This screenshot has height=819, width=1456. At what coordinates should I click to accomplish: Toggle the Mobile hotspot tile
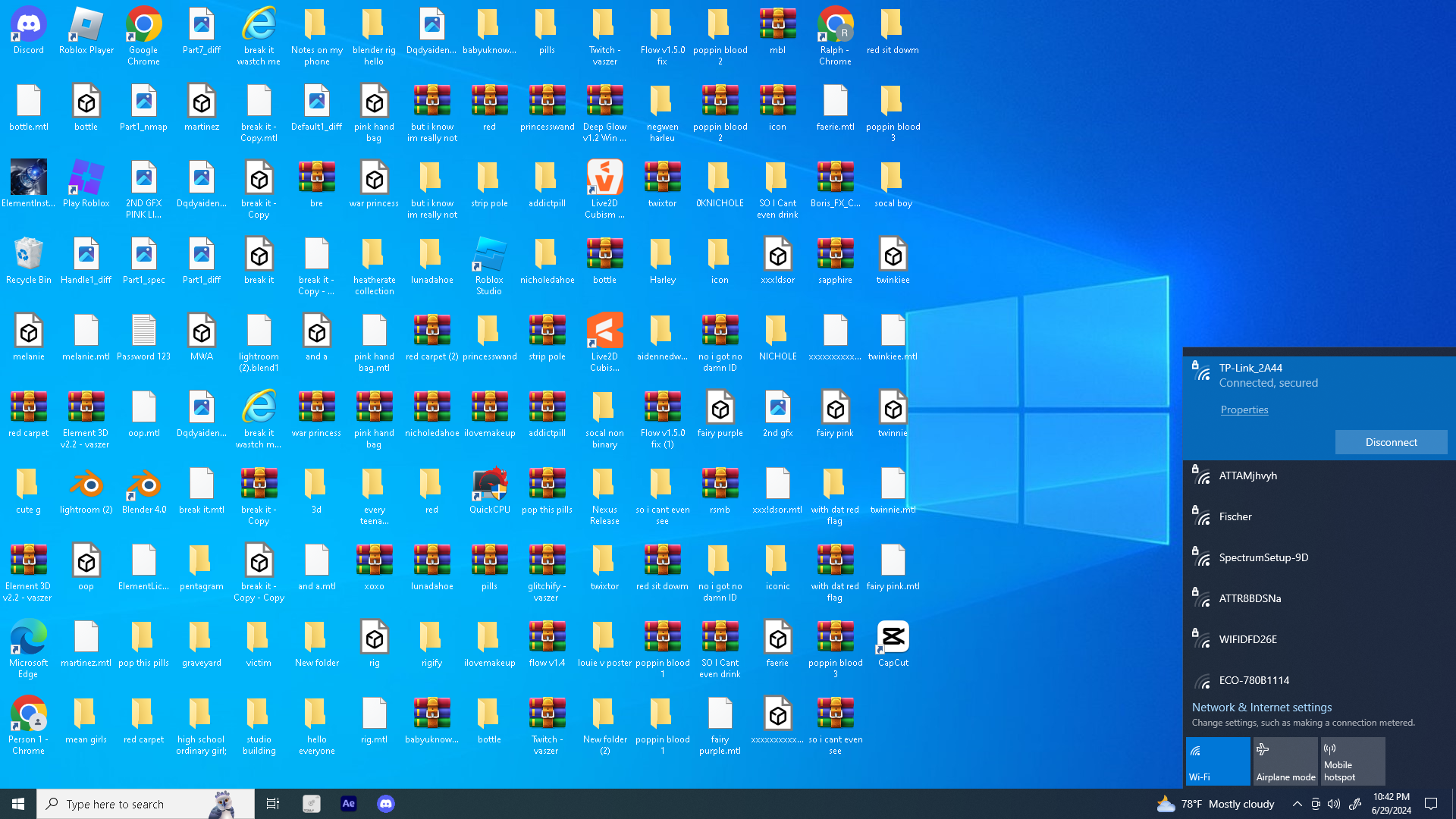[1353, 761]
